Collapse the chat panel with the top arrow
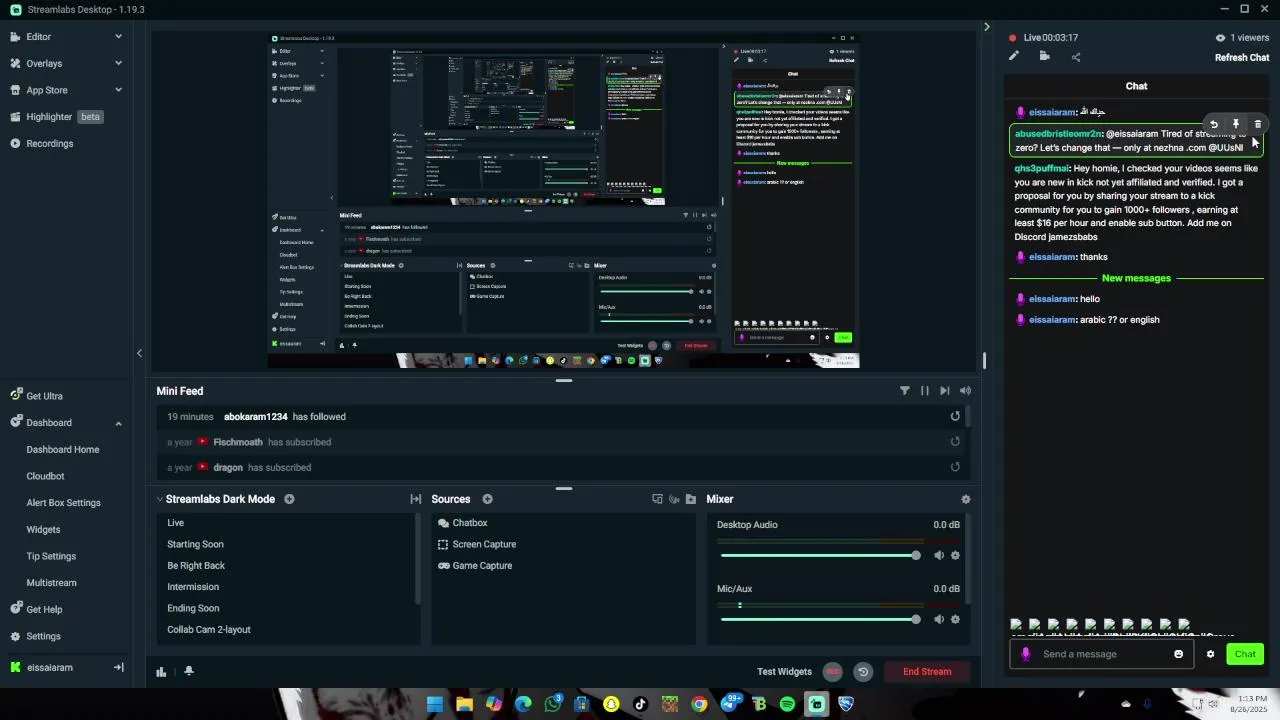The height and width of the screenshot is (720, 1280). click(x=986, y=27)
